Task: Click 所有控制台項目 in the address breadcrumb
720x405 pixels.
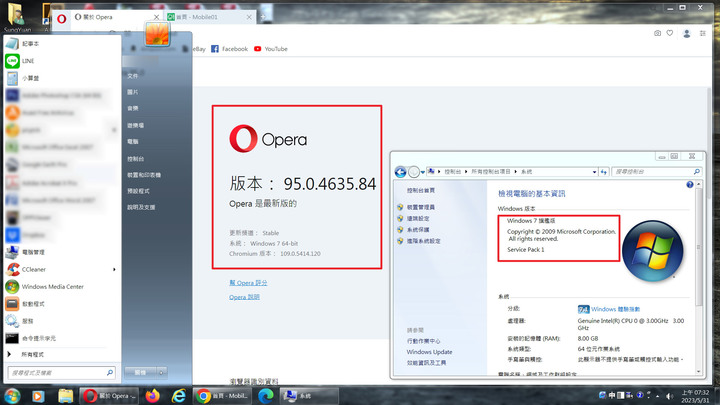Action: 490,172
